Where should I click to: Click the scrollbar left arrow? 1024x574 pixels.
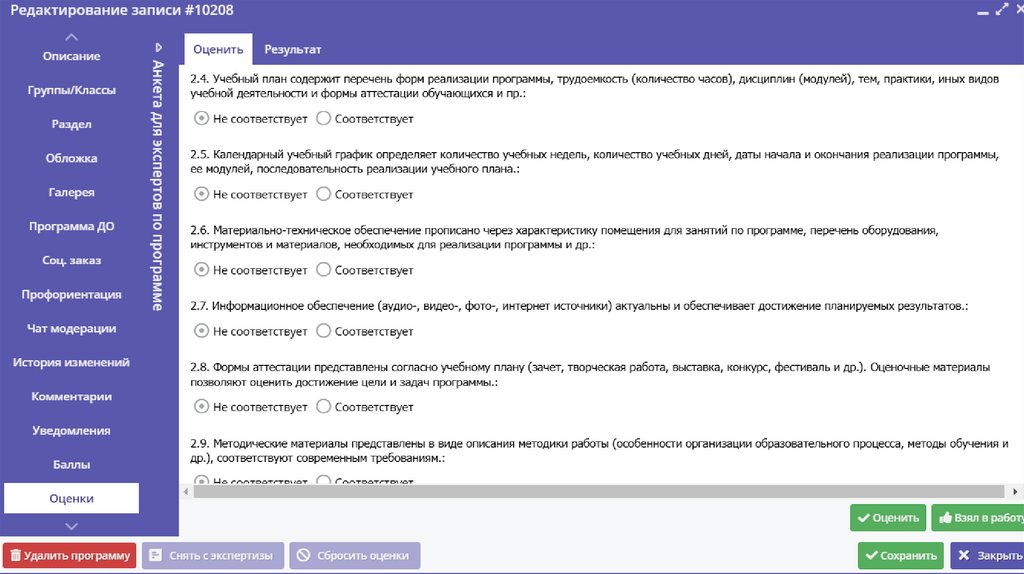186,492
